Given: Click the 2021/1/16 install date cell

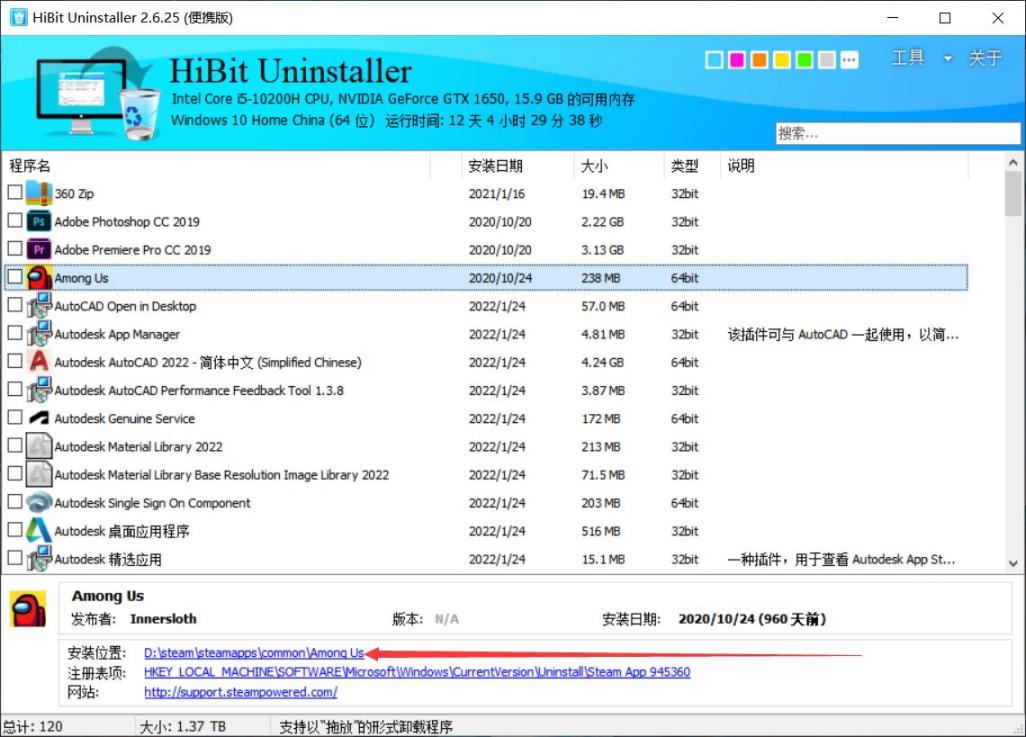Looking at the screenshot, I should [497, 193].
